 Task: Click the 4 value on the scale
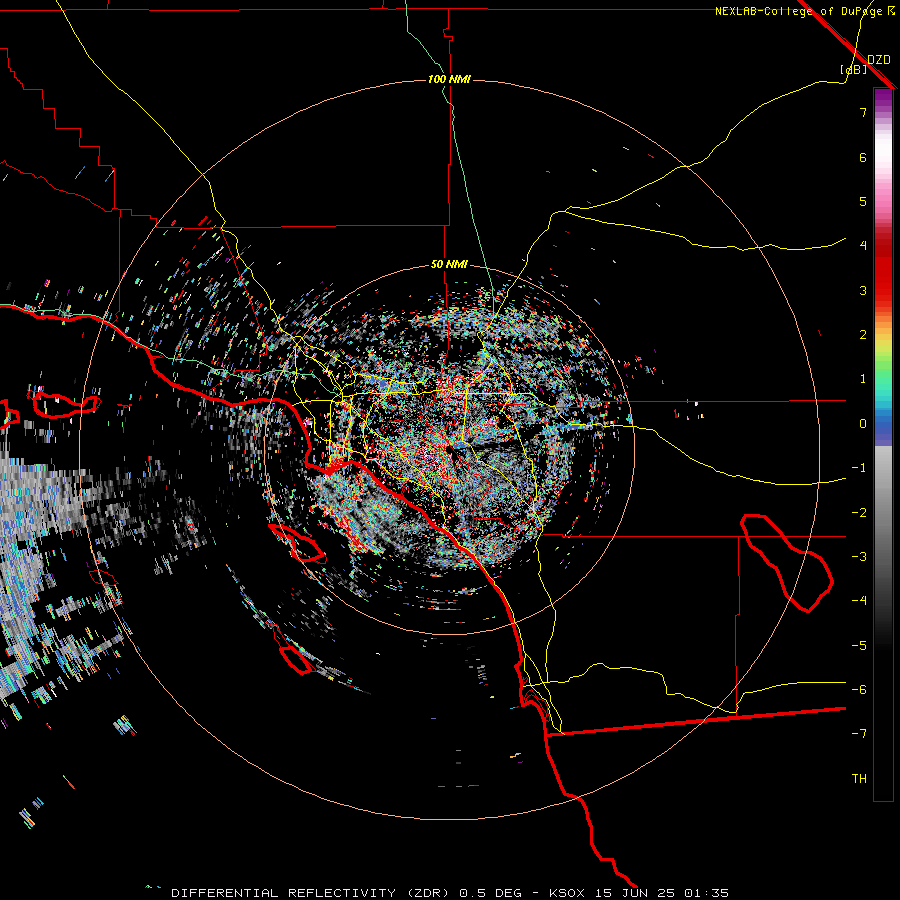(x=863, y=246)
